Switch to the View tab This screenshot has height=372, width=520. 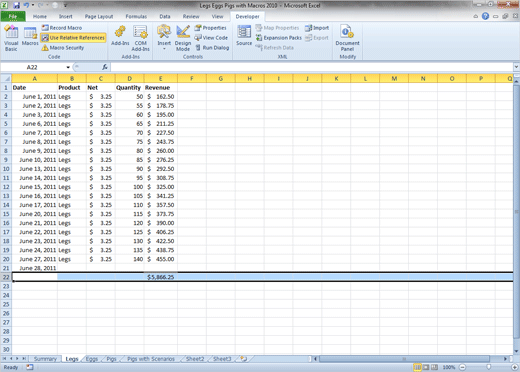[x=217, y=16]
